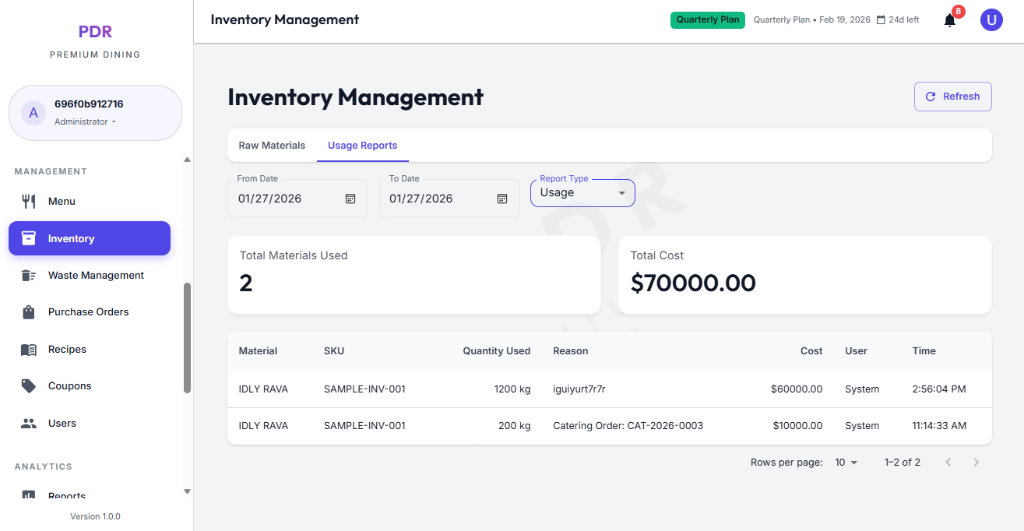Click the sidebar vertical scrollbar
The image size is (1024, 531).
(x=187, y=338)
